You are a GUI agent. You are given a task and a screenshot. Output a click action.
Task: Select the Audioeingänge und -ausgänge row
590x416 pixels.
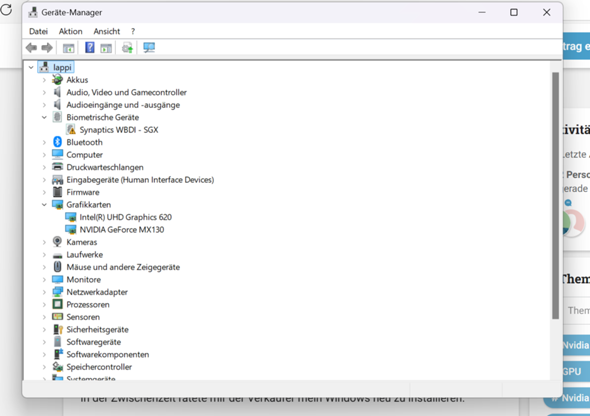pyautogui.click(x=123, y=105)
